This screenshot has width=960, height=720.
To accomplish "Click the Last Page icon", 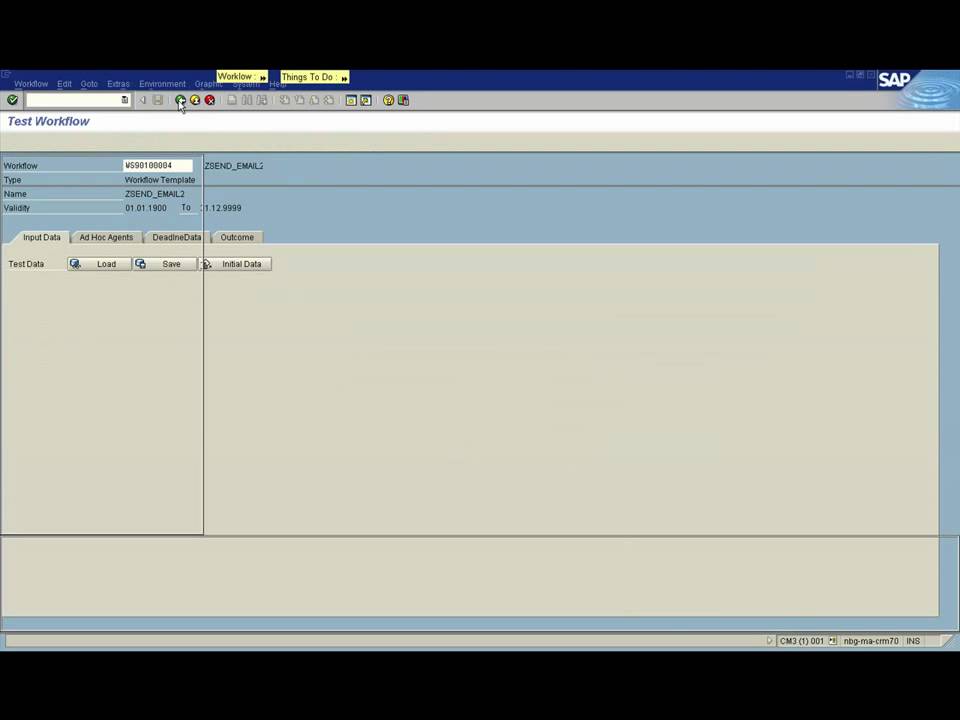I will point(329,100).
